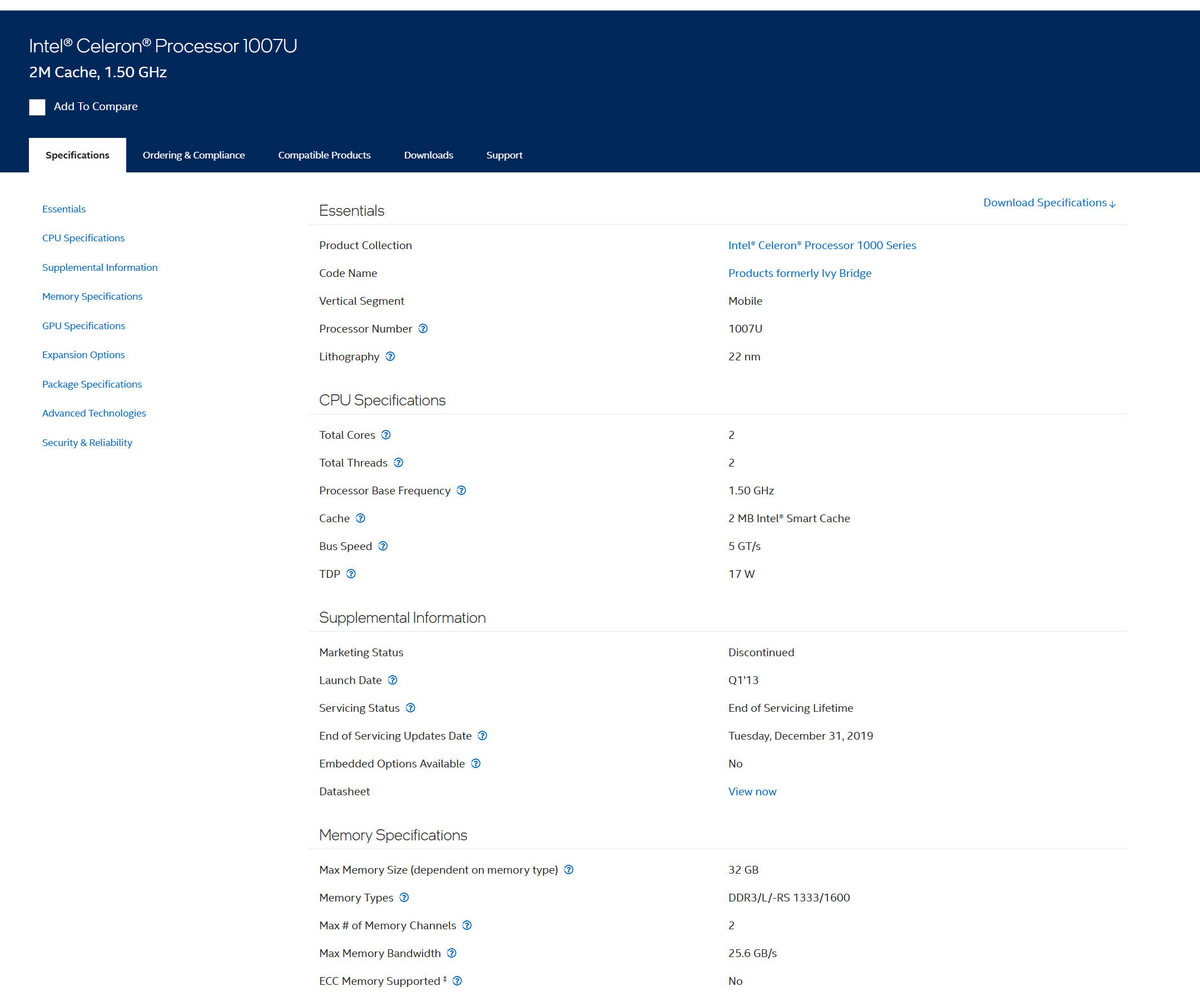Switch to the Downloads tab
This screenshot has height=1006, width=1200.
[428, 155]
